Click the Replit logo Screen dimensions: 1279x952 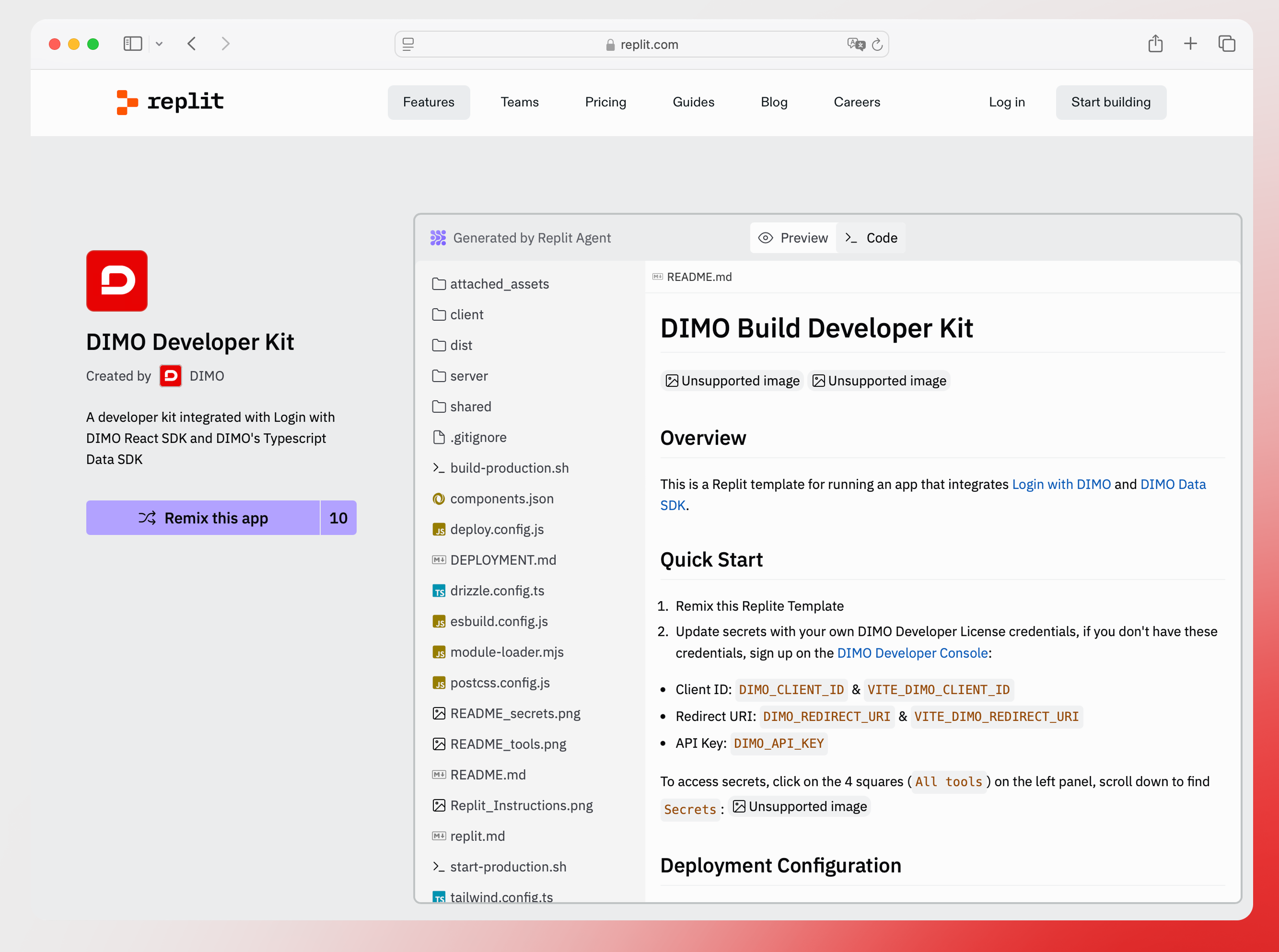coord(170,102)
